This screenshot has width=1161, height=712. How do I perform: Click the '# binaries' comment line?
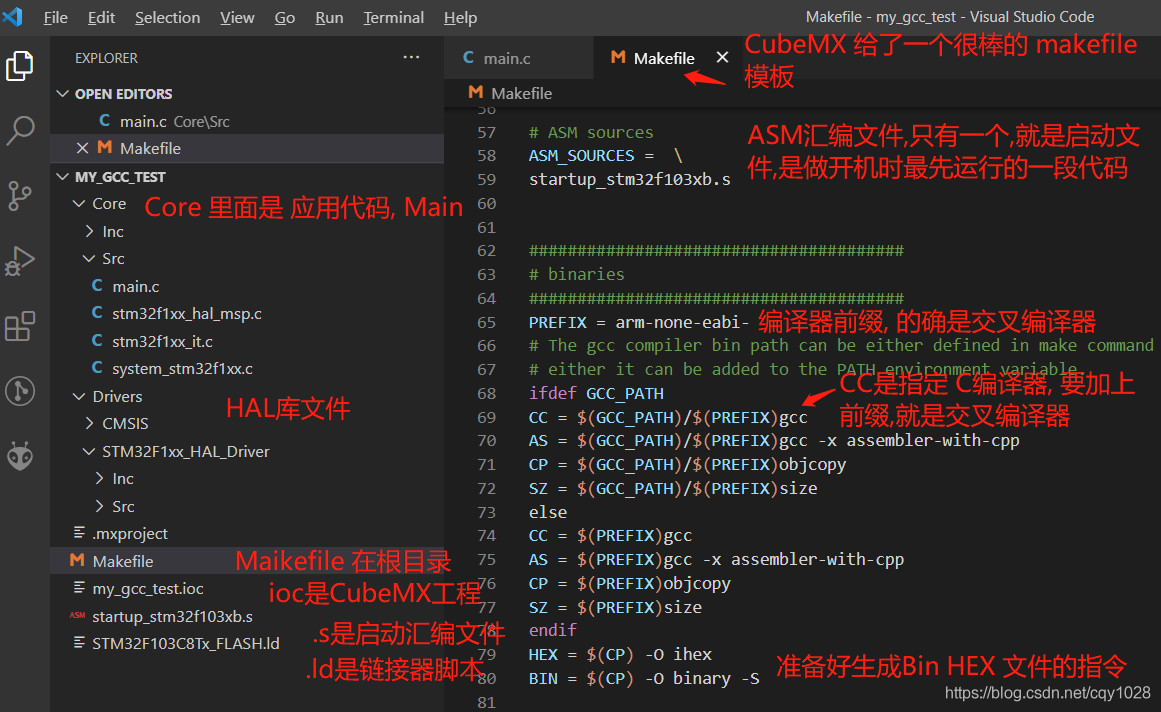(x=576, y=274)
